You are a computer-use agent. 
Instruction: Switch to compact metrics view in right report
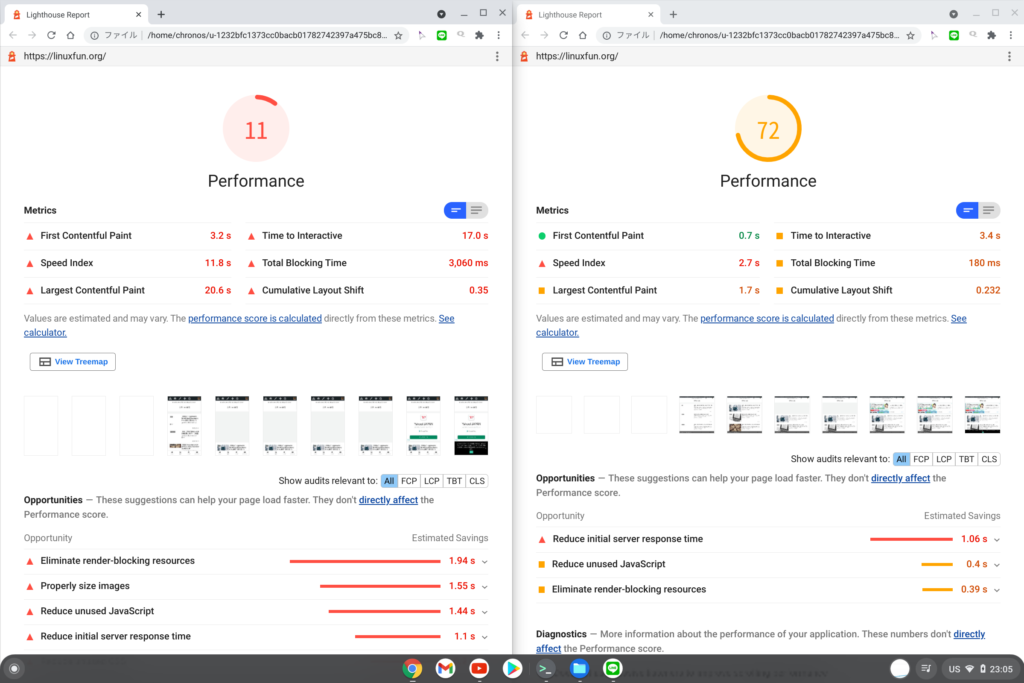click(x=967, y=210)
